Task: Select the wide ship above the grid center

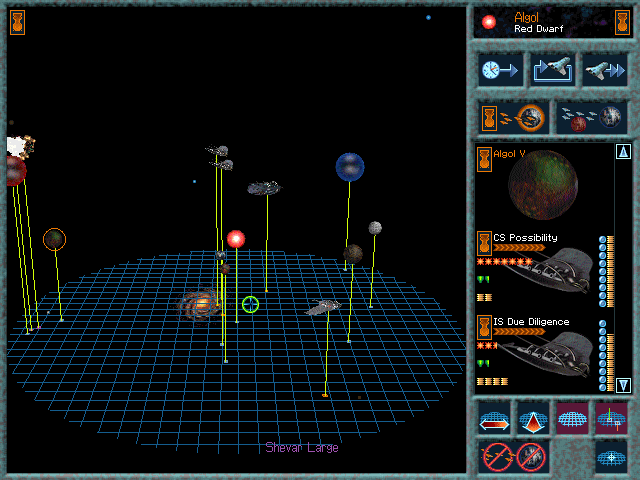Action: (264, 188)
